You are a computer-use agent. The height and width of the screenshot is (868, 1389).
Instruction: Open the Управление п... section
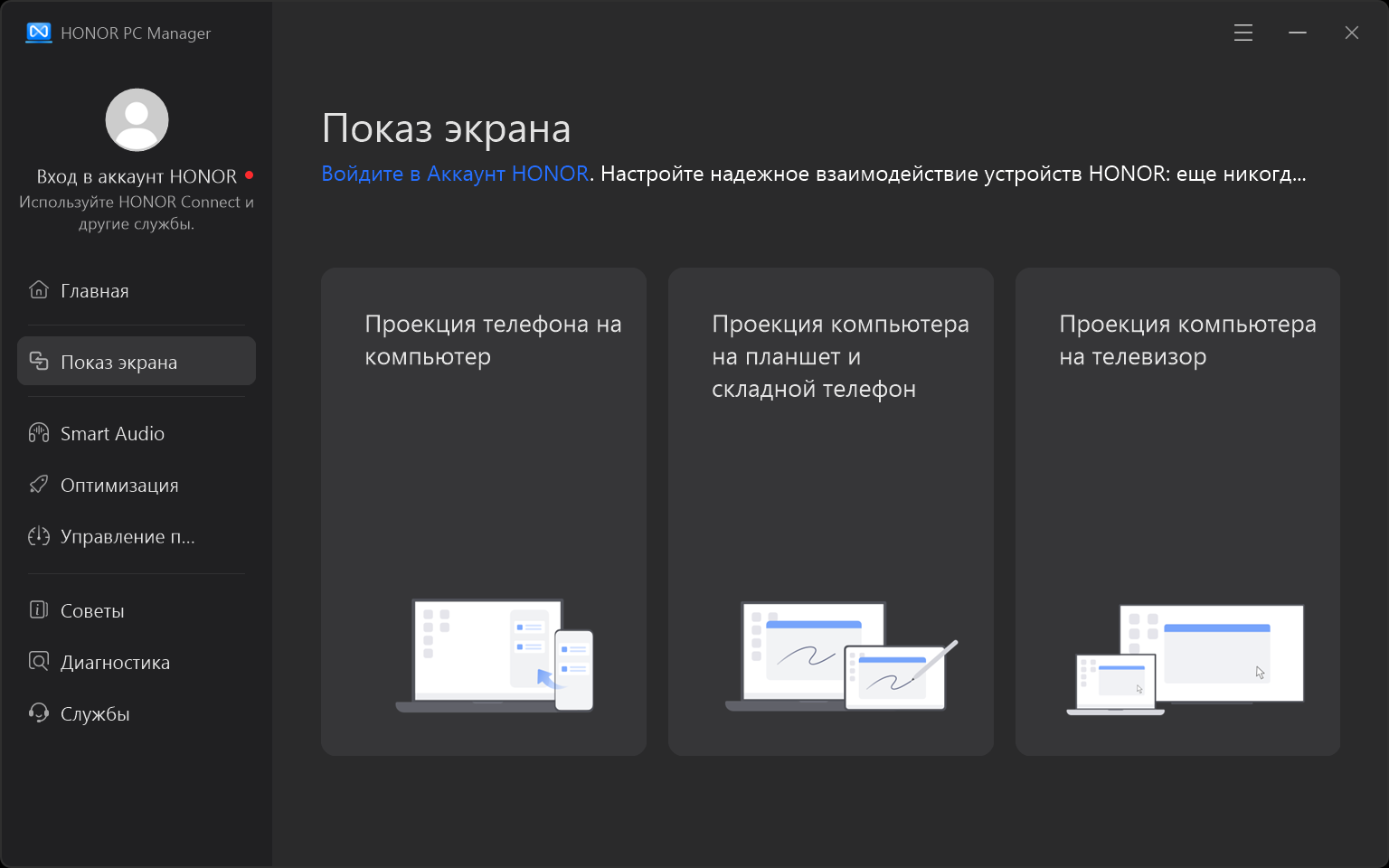click(x=137, y=536)
